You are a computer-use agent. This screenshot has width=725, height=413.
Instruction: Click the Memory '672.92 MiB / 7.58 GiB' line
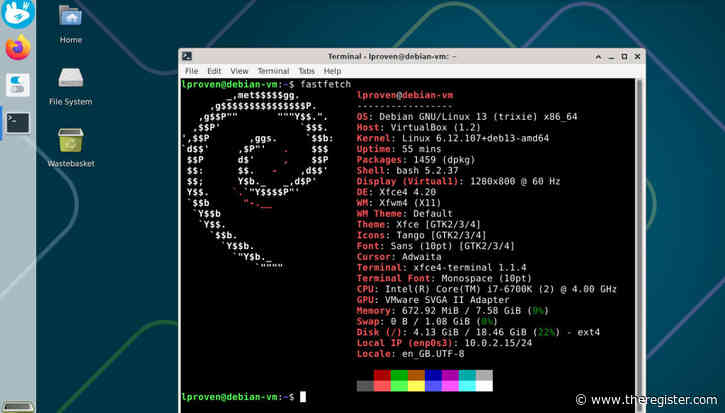tap(453, 310)
